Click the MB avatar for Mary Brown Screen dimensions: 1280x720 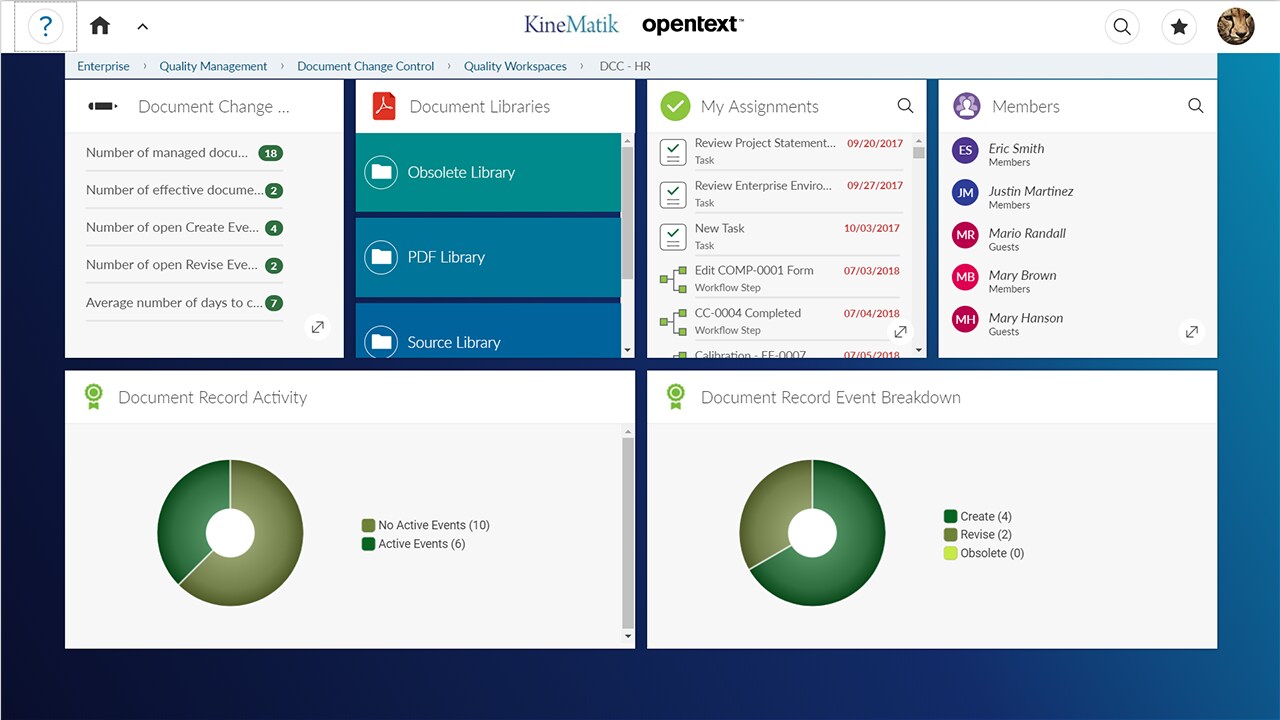tap(965, 277)
